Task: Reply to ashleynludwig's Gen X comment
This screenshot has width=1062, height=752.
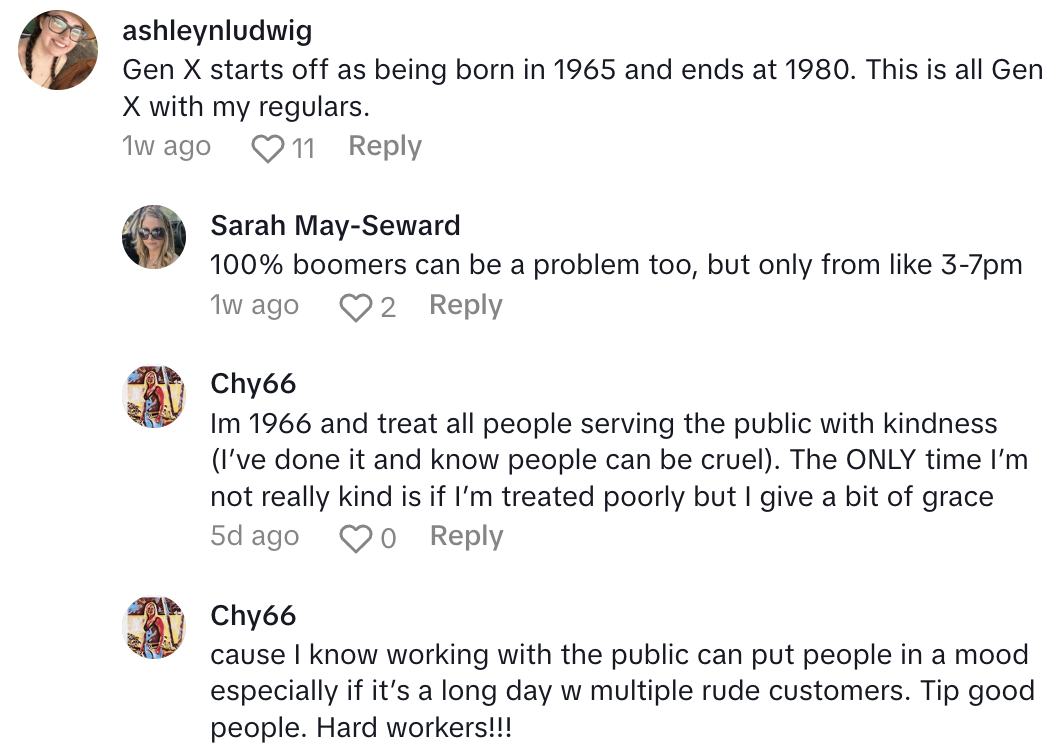Action: 384,147
